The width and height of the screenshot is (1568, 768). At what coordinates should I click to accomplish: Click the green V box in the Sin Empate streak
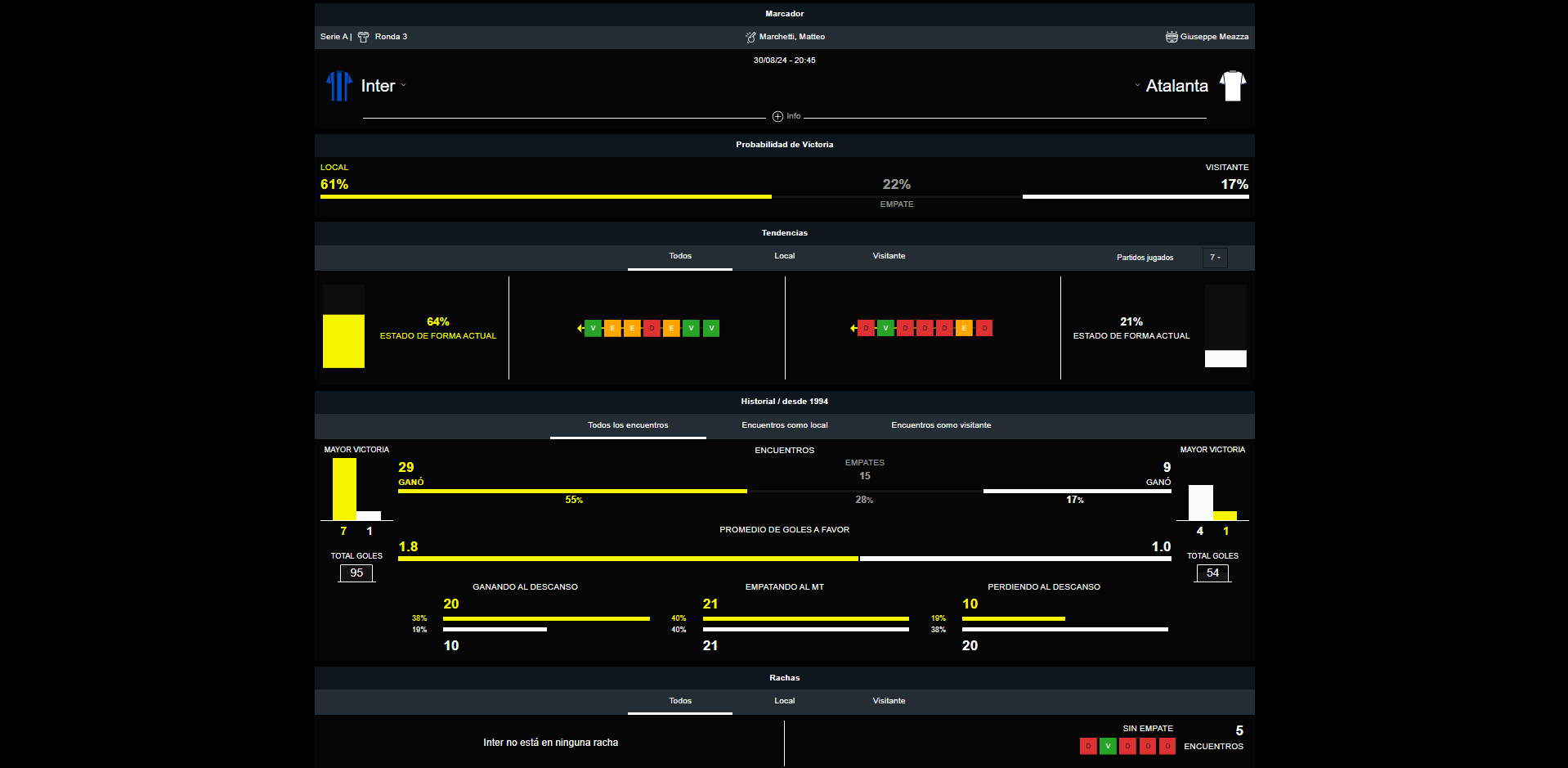1108,746
